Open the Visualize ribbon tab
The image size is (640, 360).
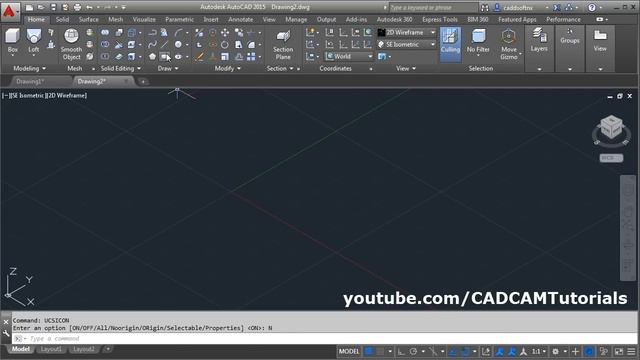(144, 19)
